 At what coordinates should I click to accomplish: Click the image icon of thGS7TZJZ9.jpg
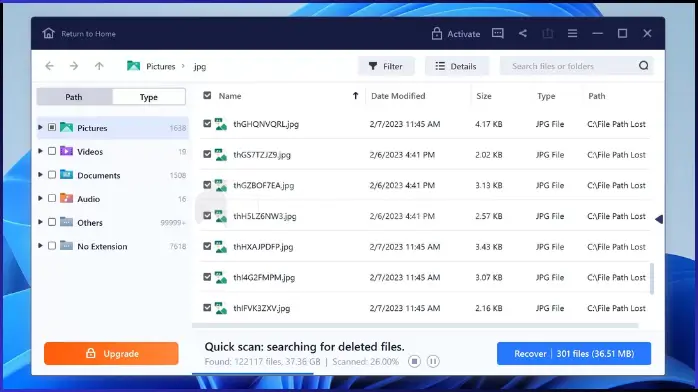(220, 155)
